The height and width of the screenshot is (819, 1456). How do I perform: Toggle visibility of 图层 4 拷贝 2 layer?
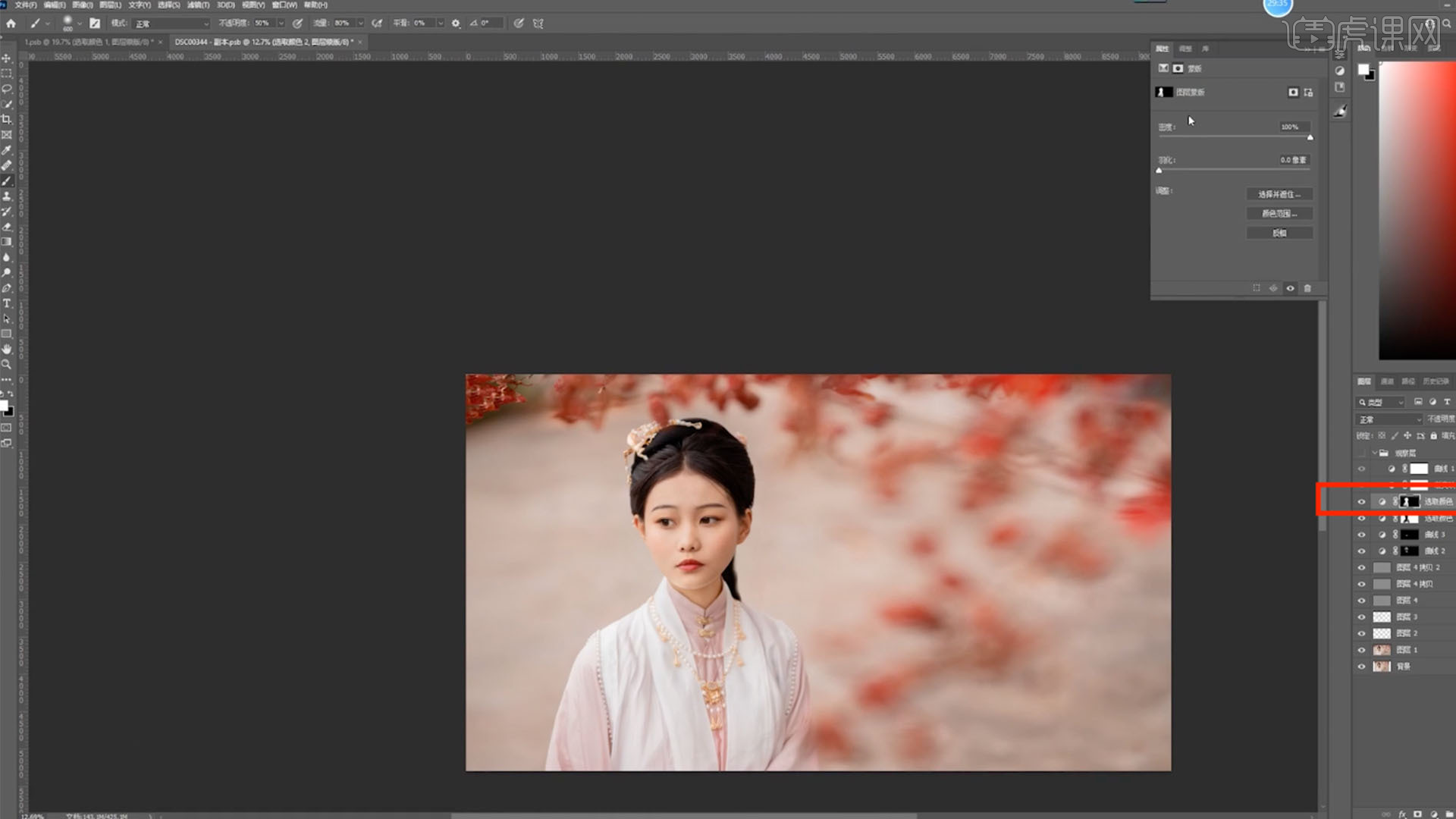(1361, 567)
